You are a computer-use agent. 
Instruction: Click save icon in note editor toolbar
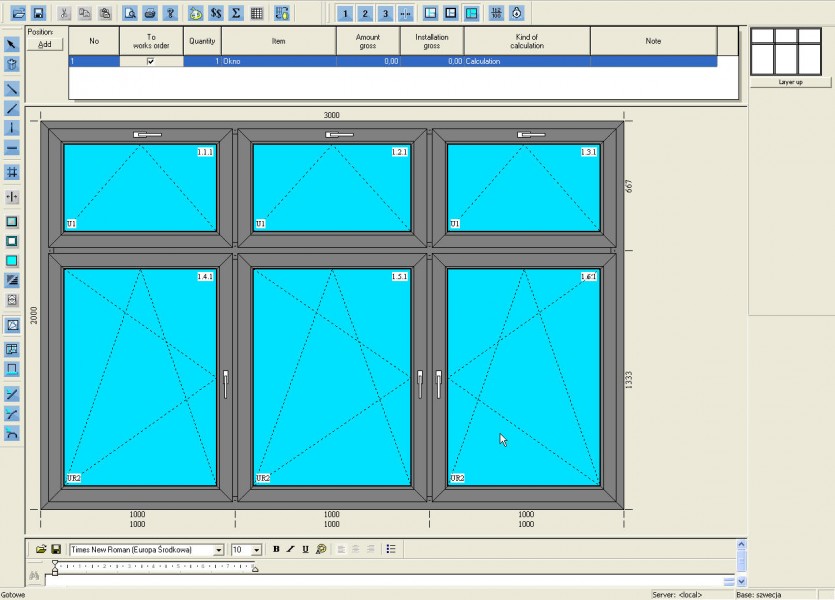[55, 549]
